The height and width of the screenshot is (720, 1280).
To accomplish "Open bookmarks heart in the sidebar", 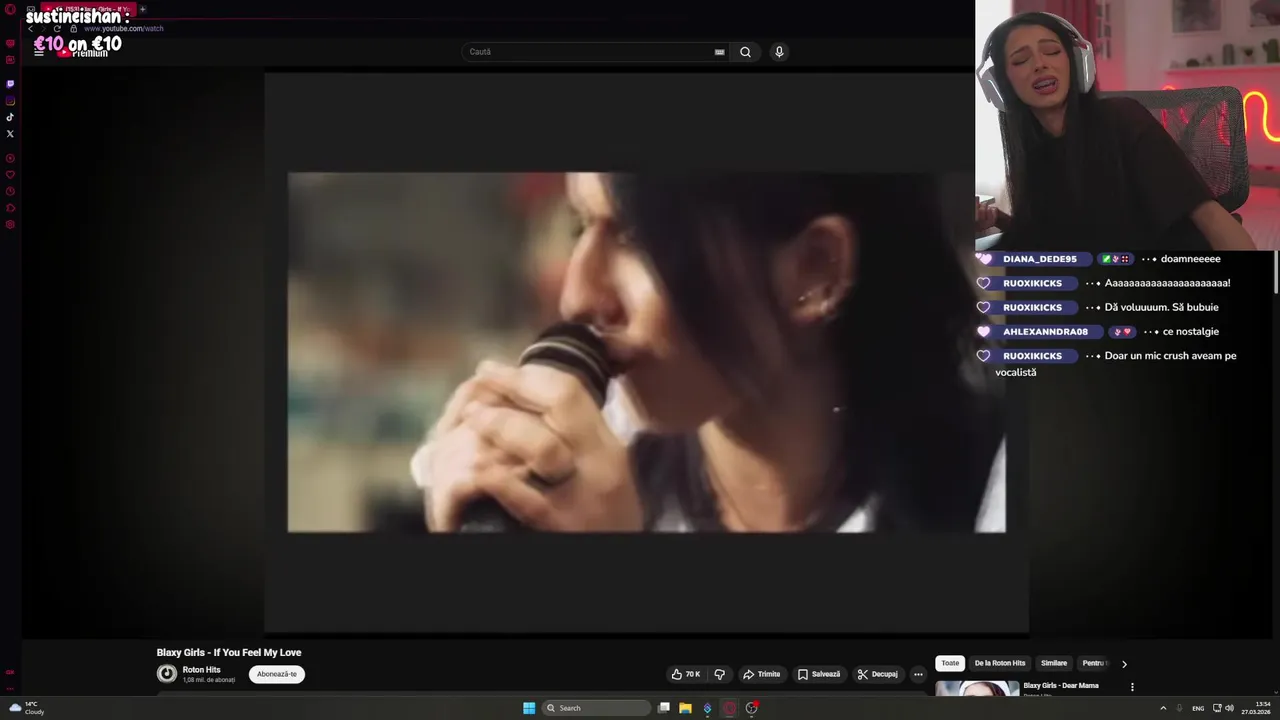I will (10, 174).
